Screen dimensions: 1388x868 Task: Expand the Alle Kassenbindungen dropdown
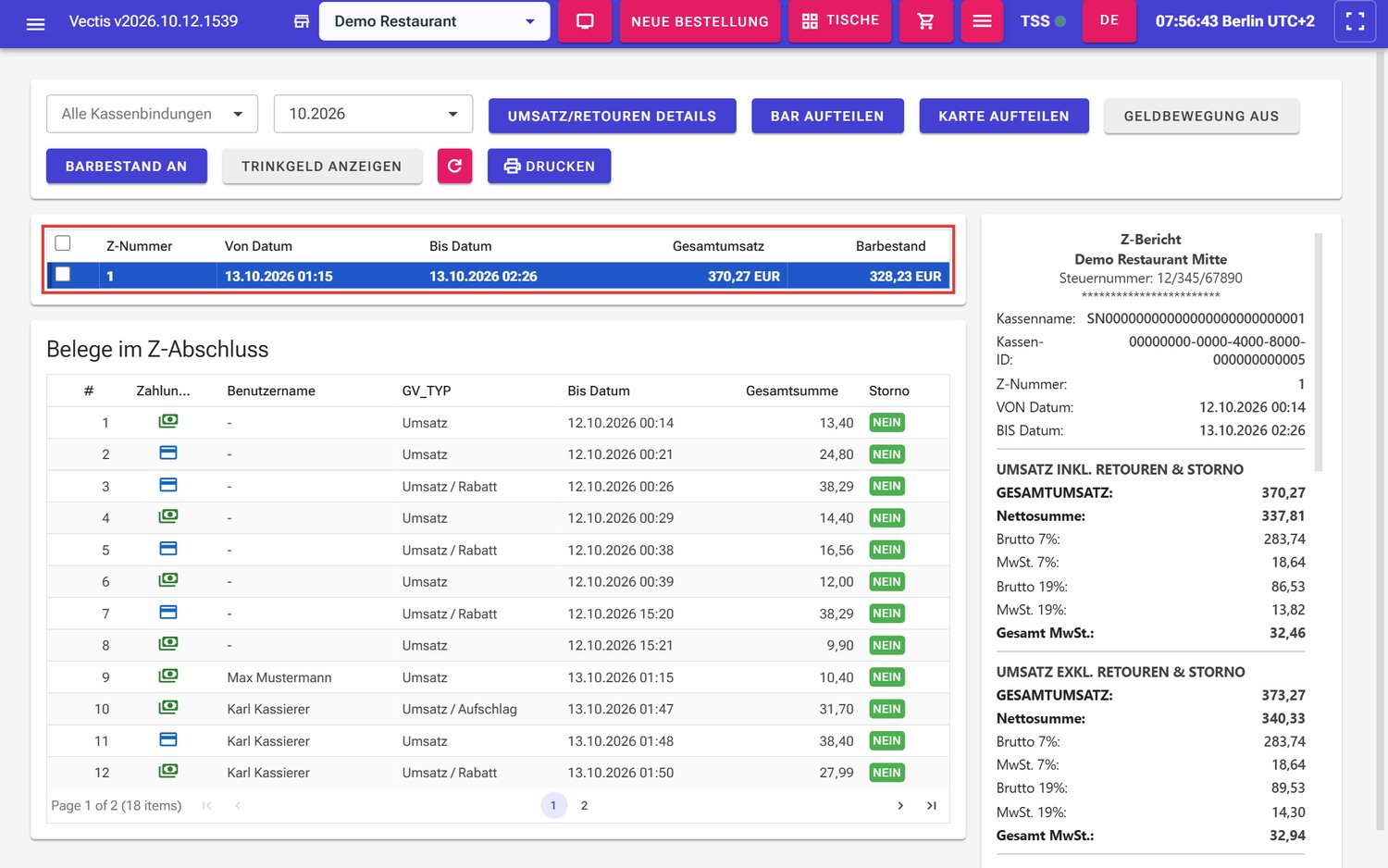pyautogui.click(x=152, y=114)
